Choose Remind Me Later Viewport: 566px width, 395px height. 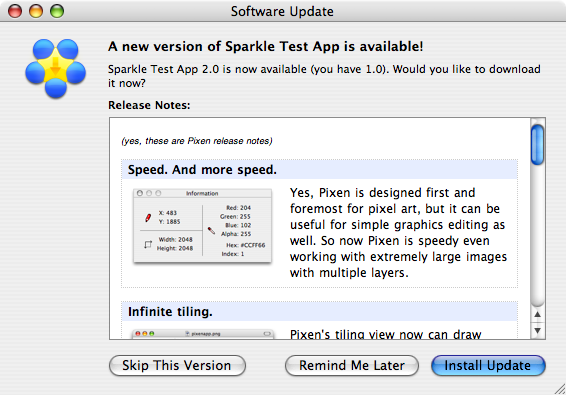pos(352,365)
